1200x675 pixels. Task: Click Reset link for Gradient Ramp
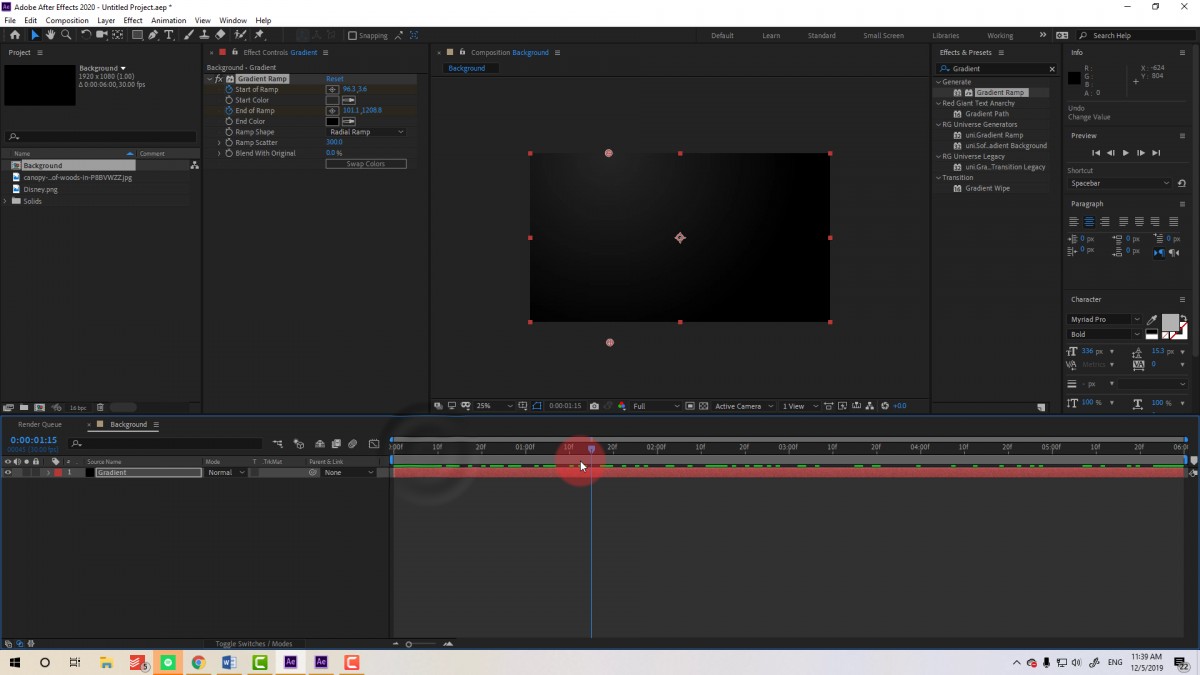(334, 79)
